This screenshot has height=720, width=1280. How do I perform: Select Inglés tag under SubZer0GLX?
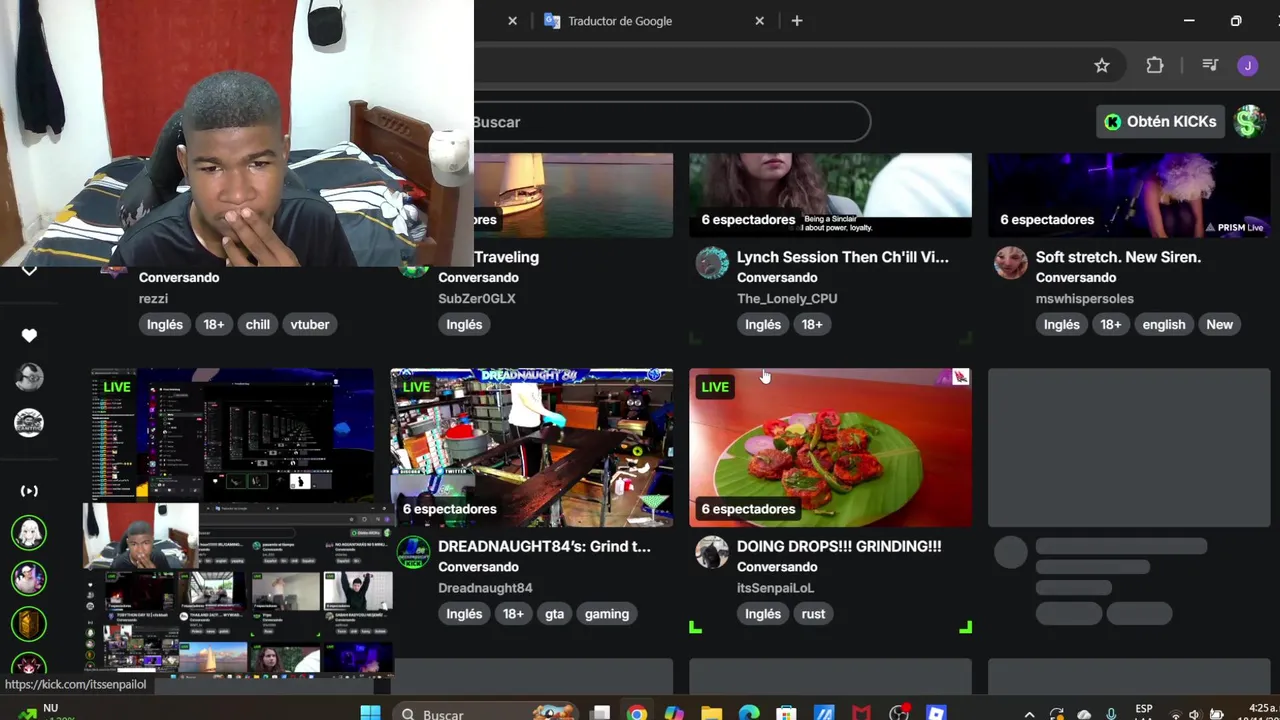click(x=464, y=324)
